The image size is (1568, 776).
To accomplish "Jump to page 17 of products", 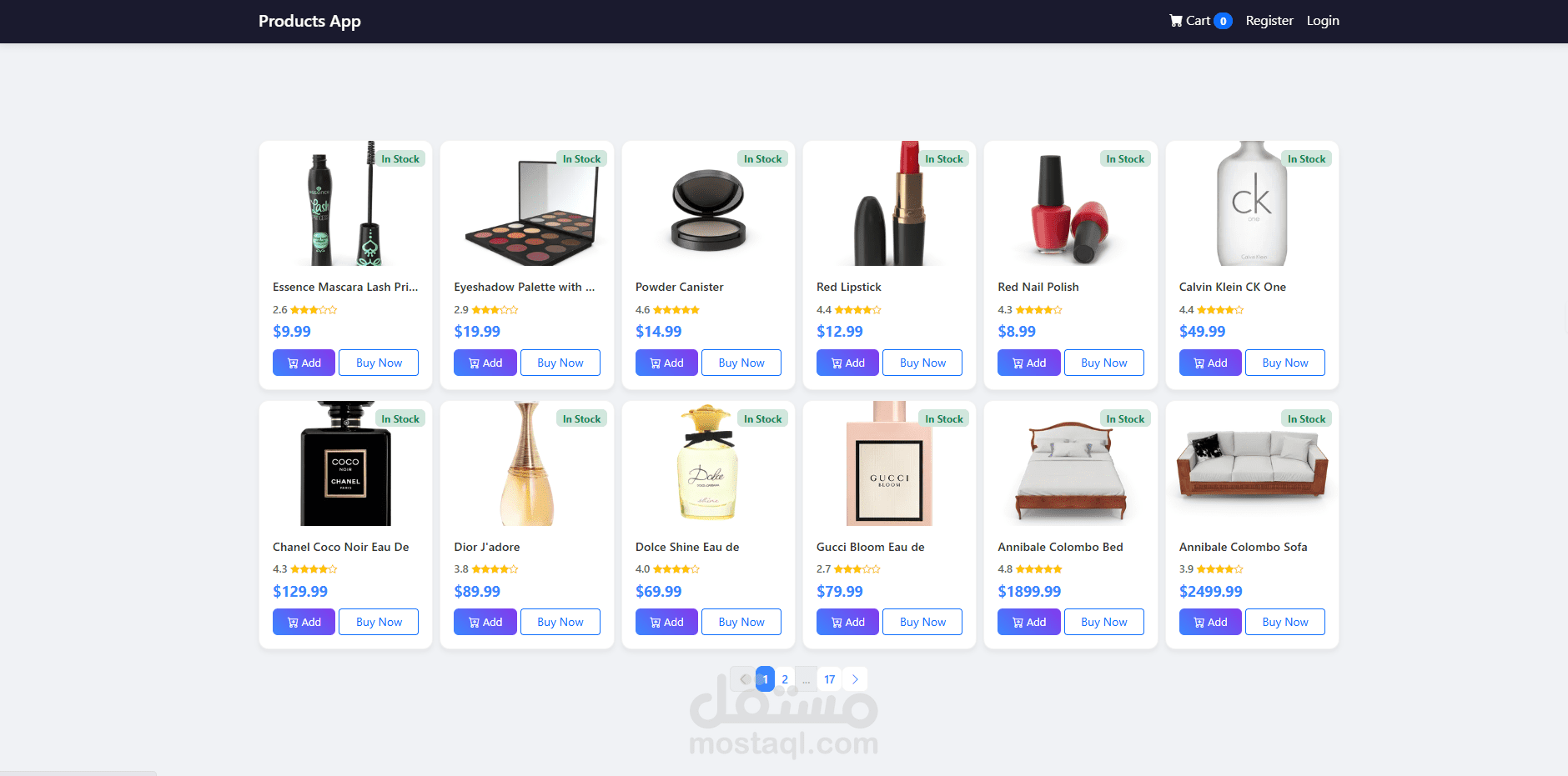I will pos(830,679).
